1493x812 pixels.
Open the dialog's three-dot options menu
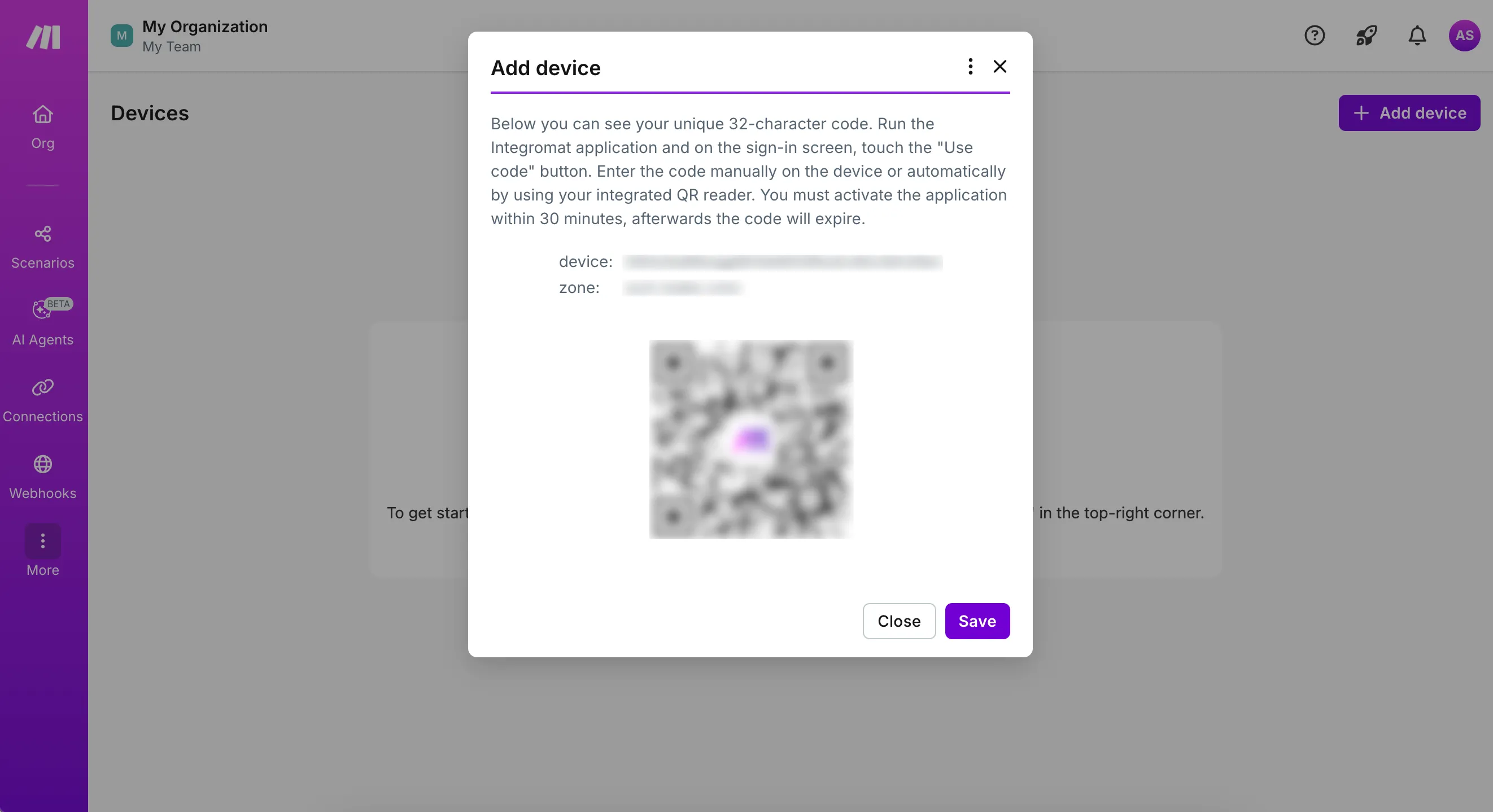[x=970, y=66]
